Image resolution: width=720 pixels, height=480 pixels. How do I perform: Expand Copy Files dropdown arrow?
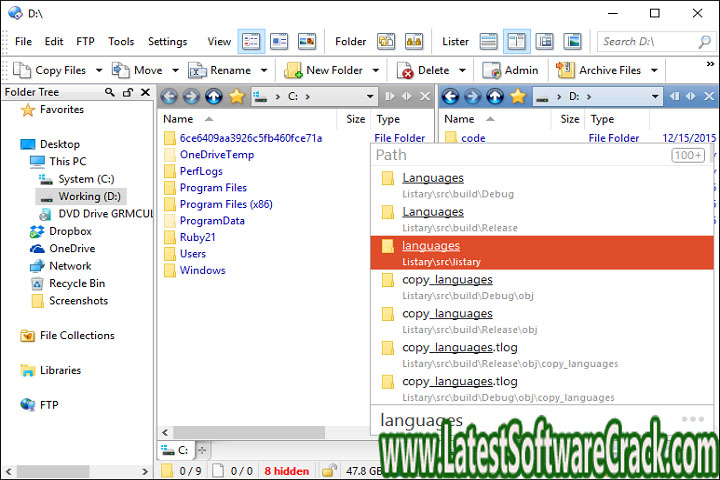click(x=99, y=71)
